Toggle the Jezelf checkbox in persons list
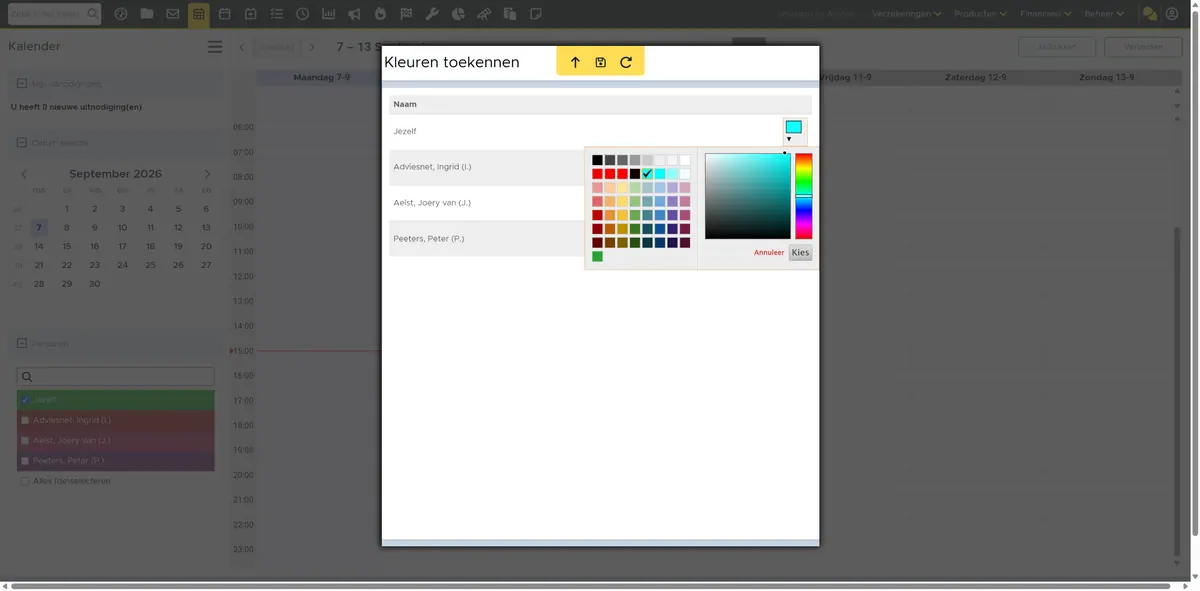The height and width of the screenshot is (591, 1200). tap(25, 400)
